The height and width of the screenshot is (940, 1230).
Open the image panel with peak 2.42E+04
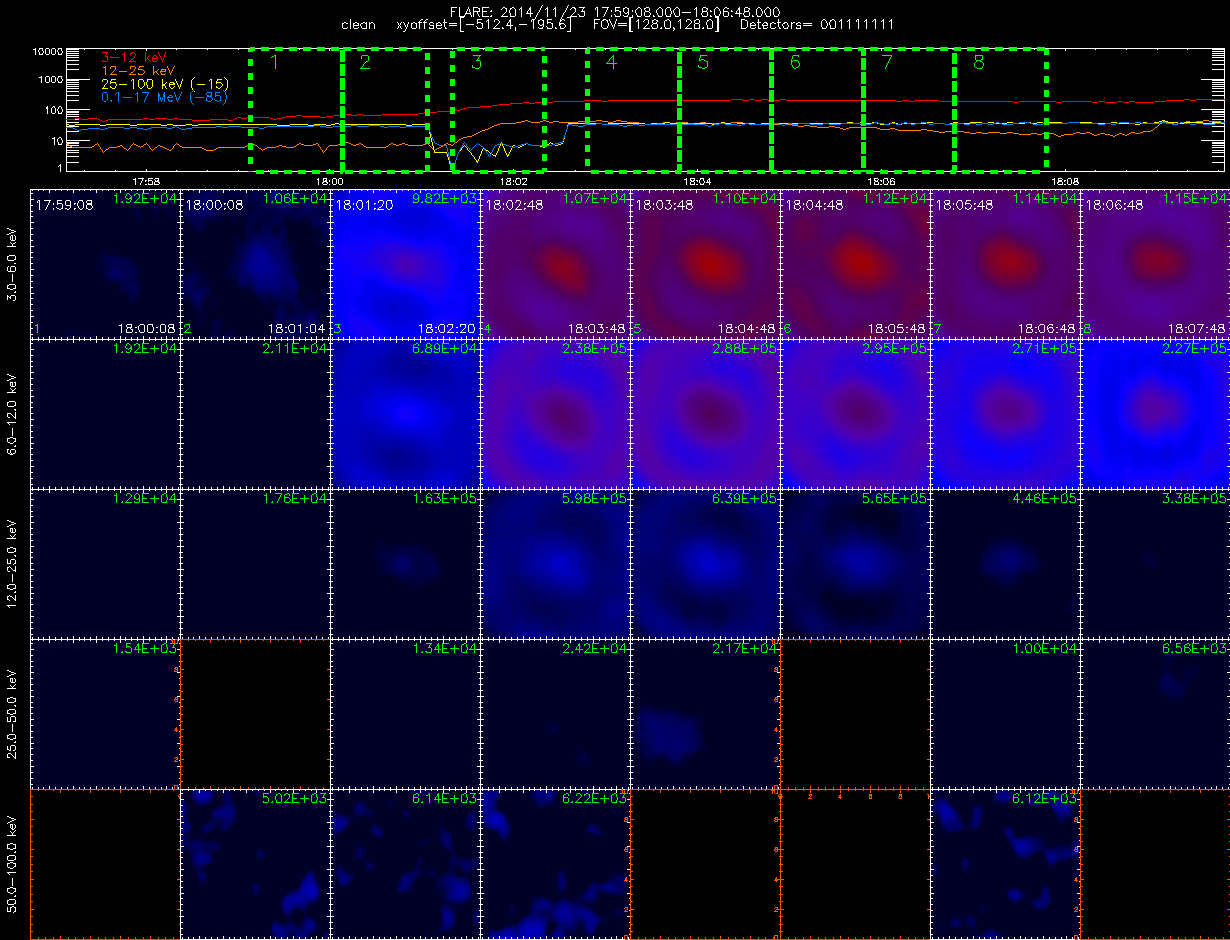pyautogui.click(x=555, y=712)
